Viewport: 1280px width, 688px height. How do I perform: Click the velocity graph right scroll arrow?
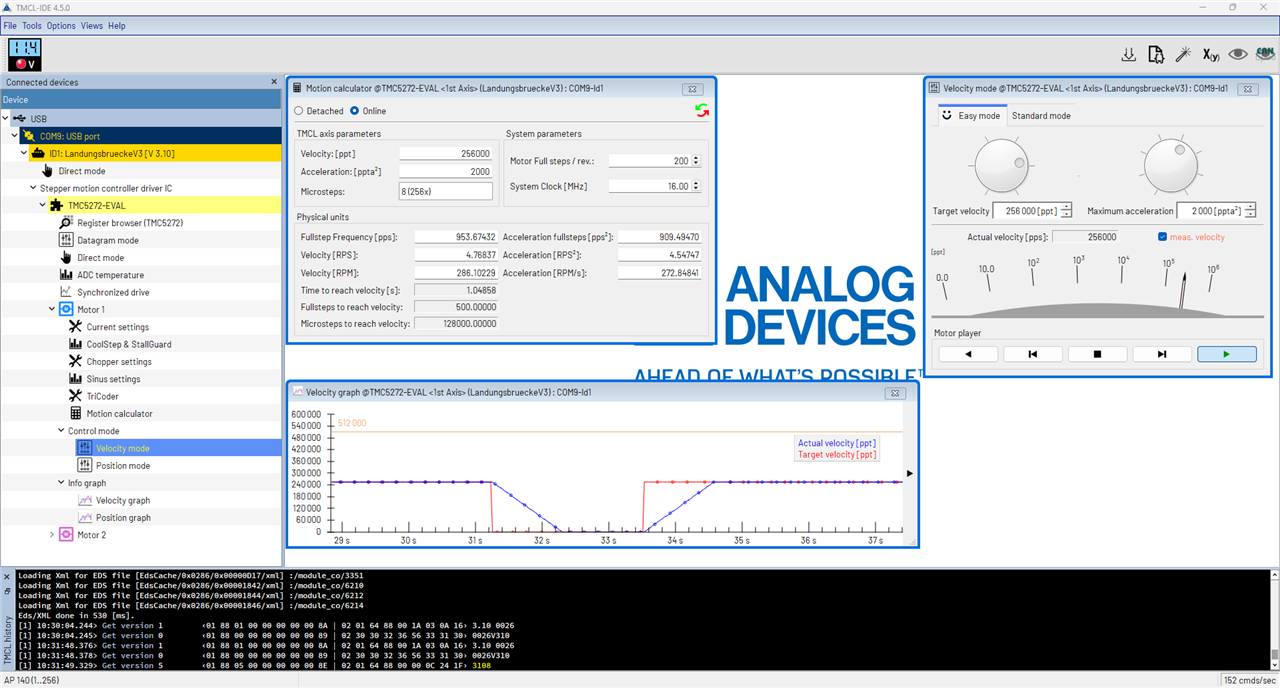(909, 473)
